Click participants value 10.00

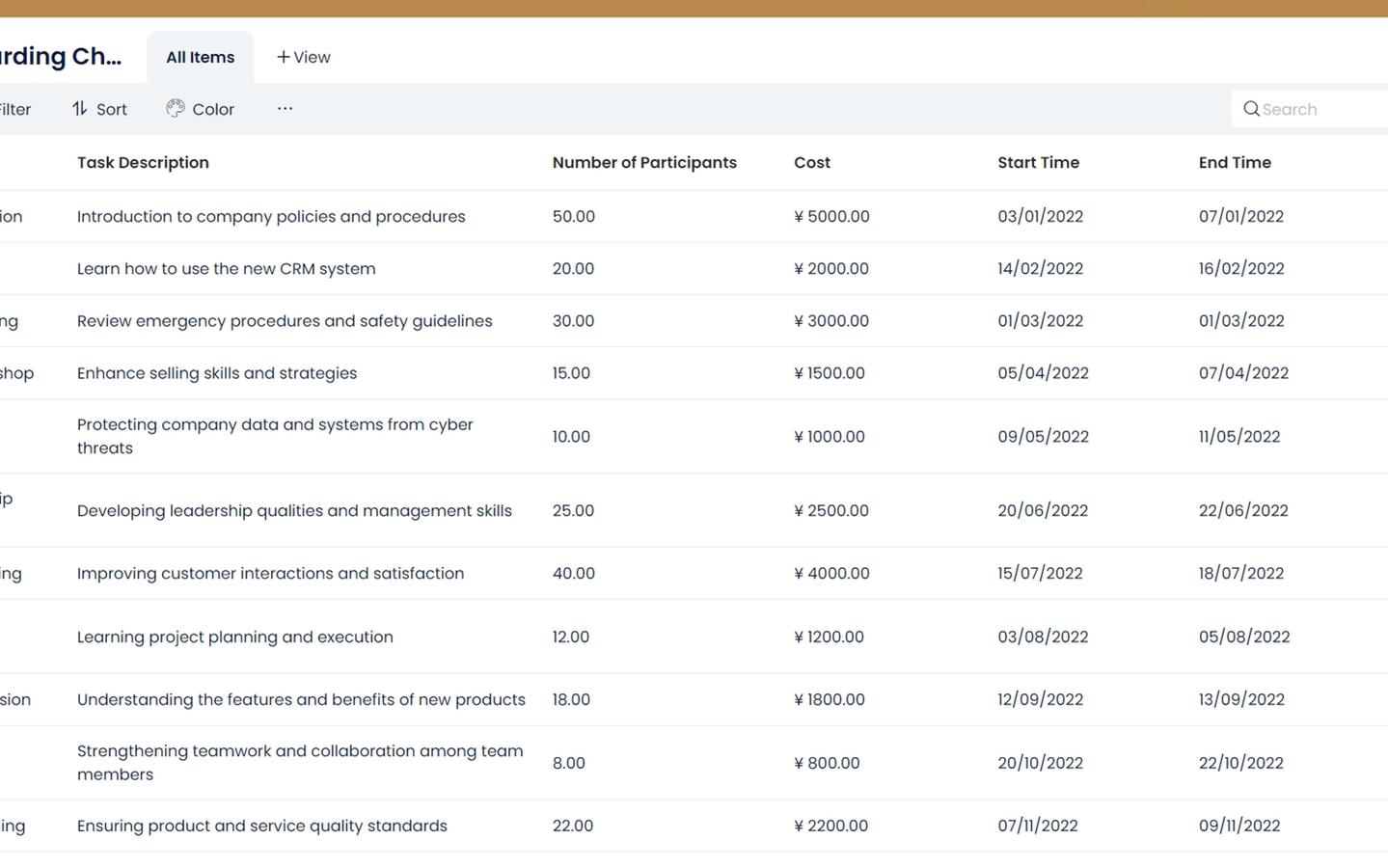pos(571,436)
